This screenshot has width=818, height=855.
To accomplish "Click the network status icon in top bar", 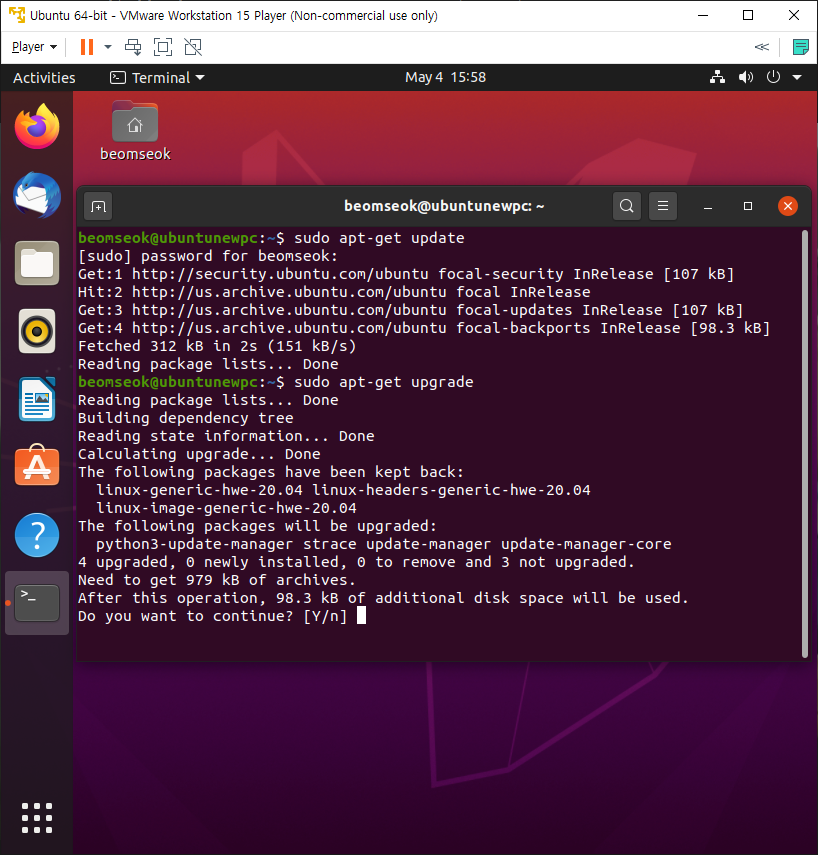I will 718,77.
